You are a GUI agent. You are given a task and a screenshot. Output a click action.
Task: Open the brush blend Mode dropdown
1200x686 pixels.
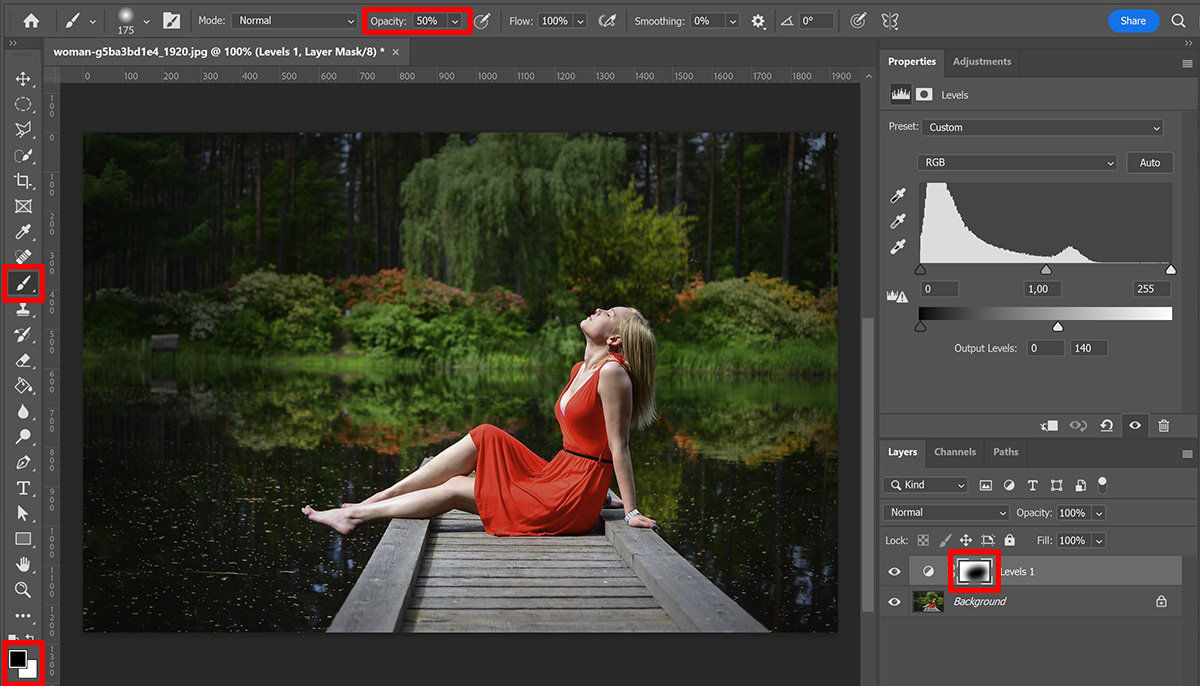(x=295, y=20)
